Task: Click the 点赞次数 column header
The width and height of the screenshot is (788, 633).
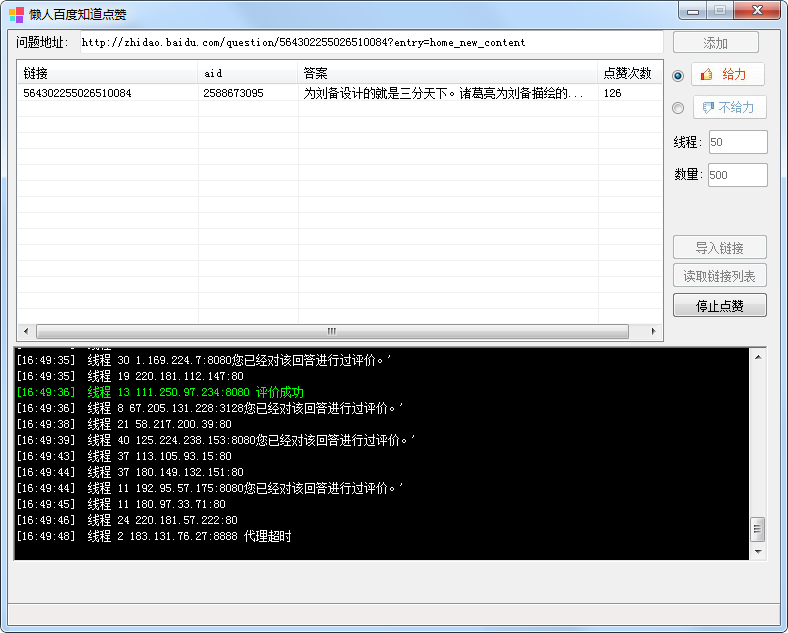Action: [x=628, y=73]
